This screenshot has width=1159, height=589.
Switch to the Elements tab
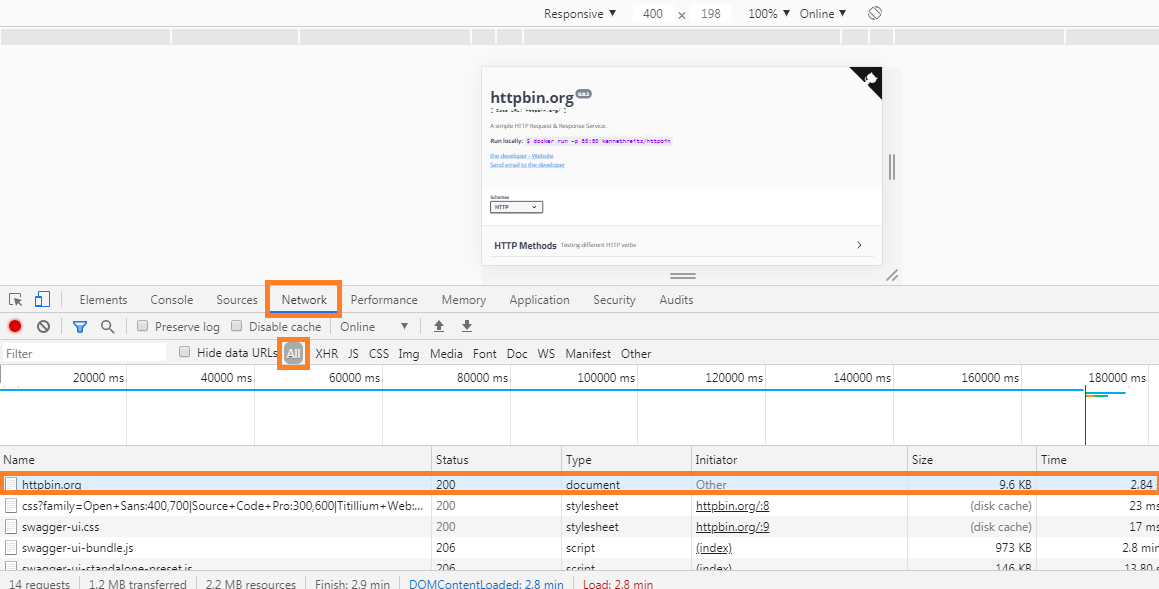point(103,299)
